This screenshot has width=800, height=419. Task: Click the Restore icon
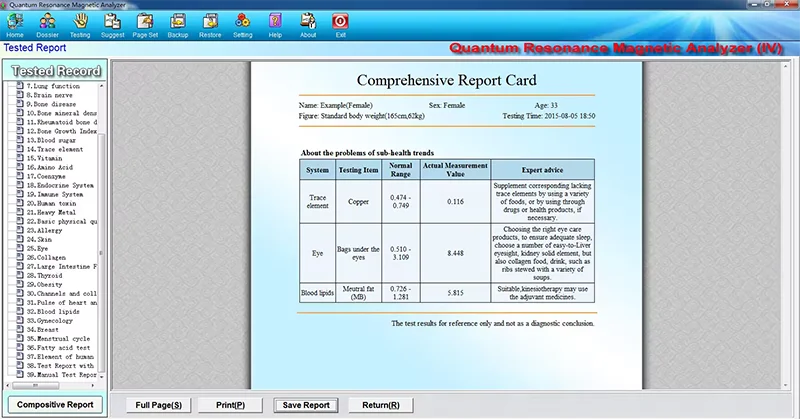click(x=210, y=22)
